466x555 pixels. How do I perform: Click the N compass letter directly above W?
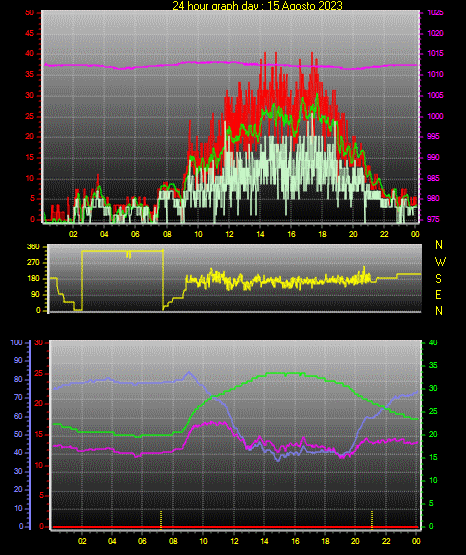point(439,245)
